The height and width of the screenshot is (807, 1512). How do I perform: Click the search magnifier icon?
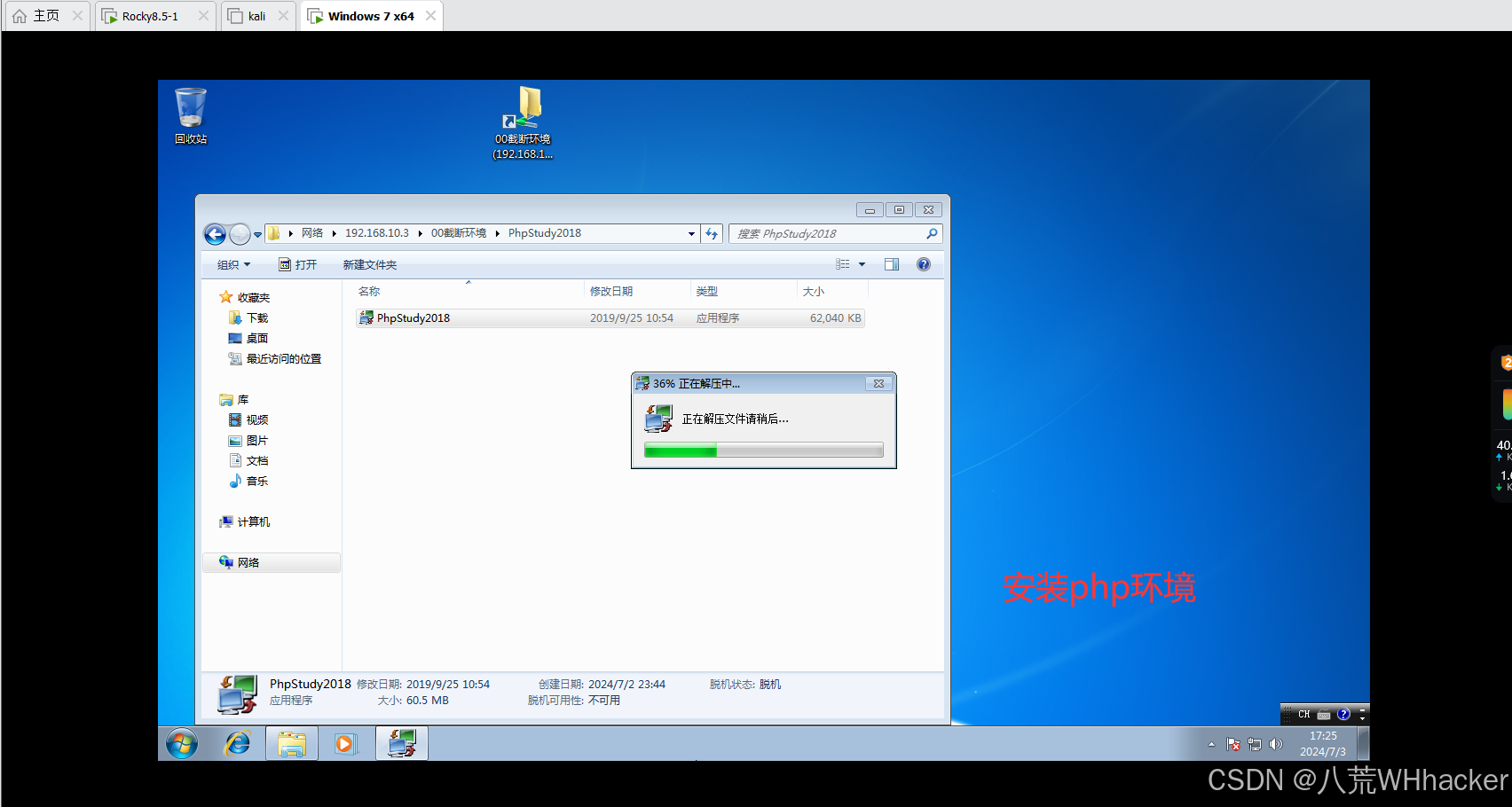point(932,234)
